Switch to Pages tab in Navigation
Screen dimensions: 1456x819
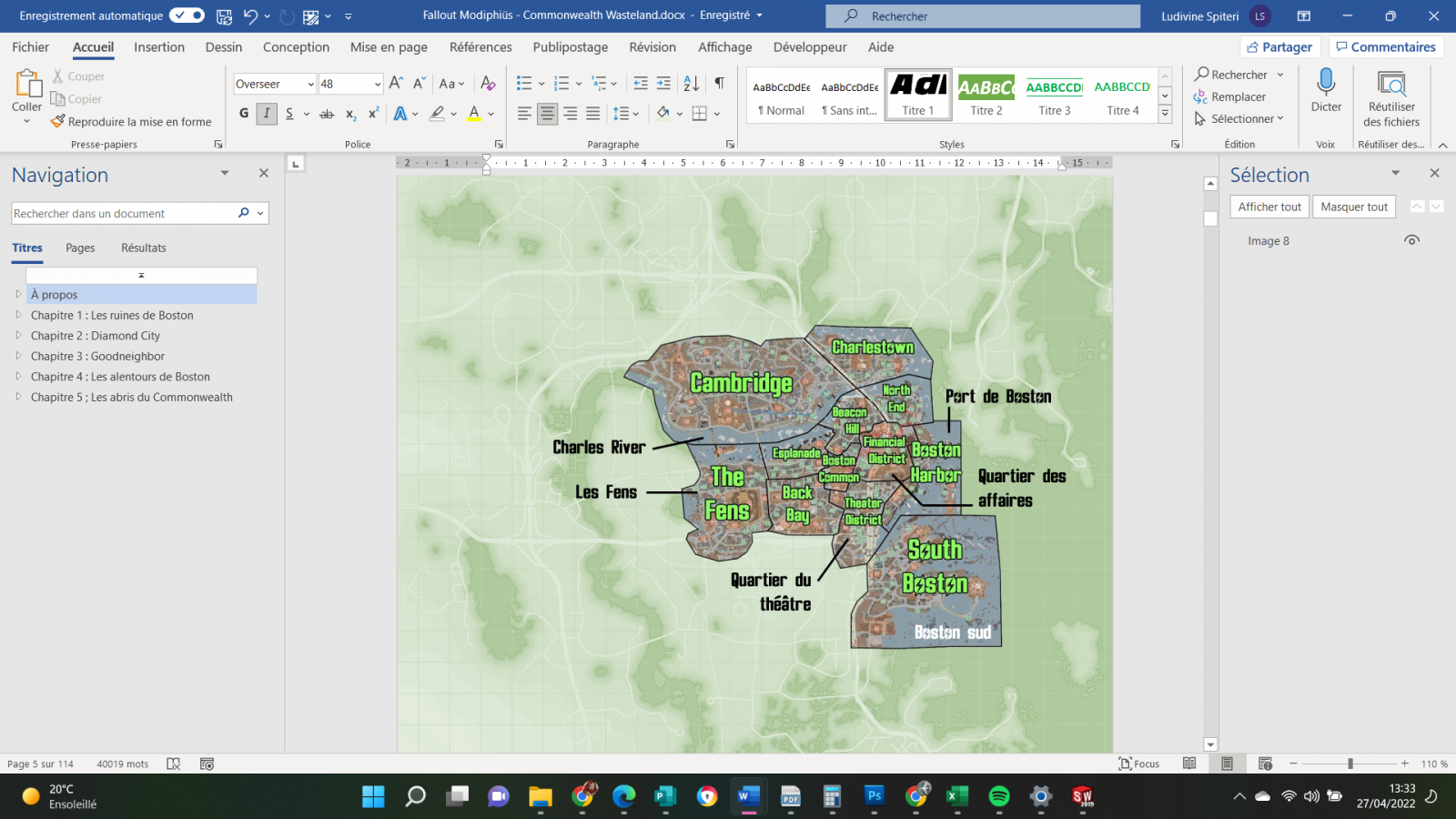click(80, 248)
